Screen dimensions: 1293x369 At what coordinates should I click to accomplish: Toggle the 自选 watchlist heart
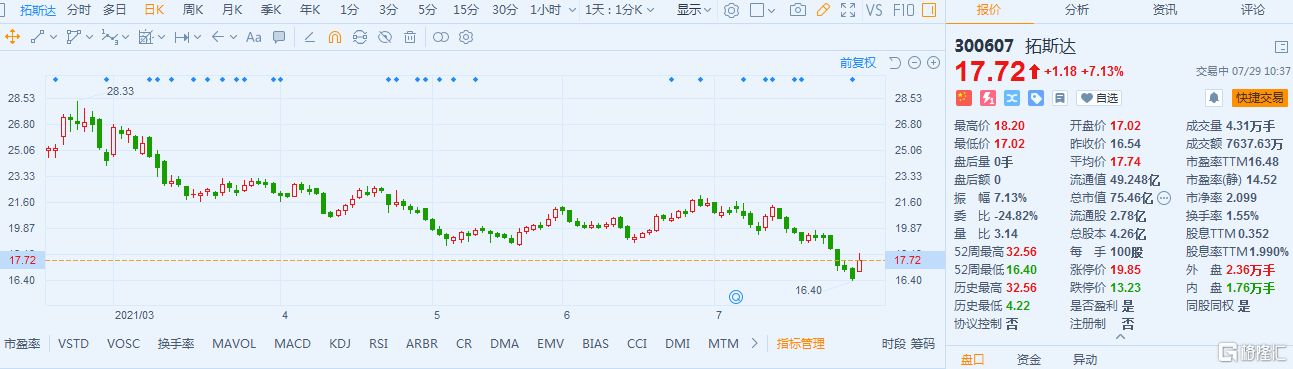coord(1098,98)
